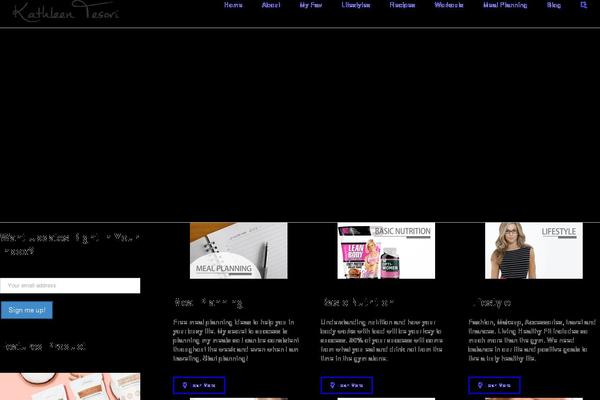Open the Blog menu item

click(554, 5)
